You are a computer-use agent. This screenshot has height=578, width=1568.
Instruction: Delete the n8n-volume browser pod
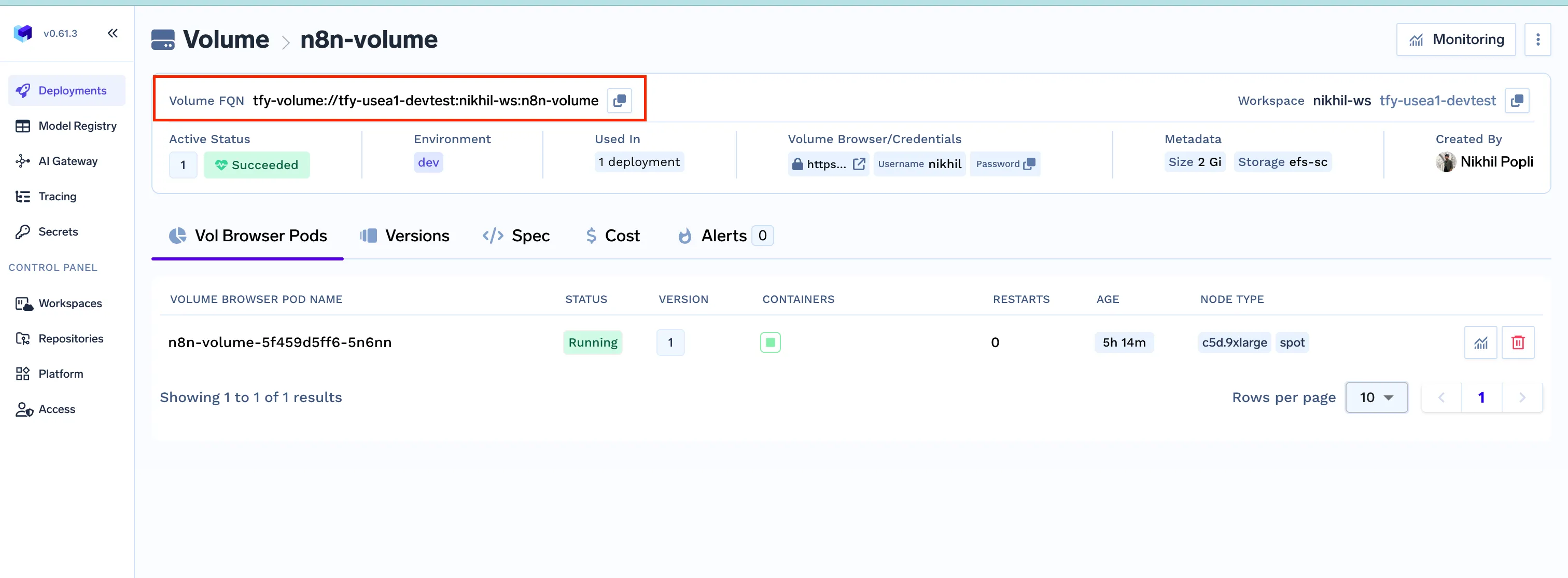[1518, 342]
